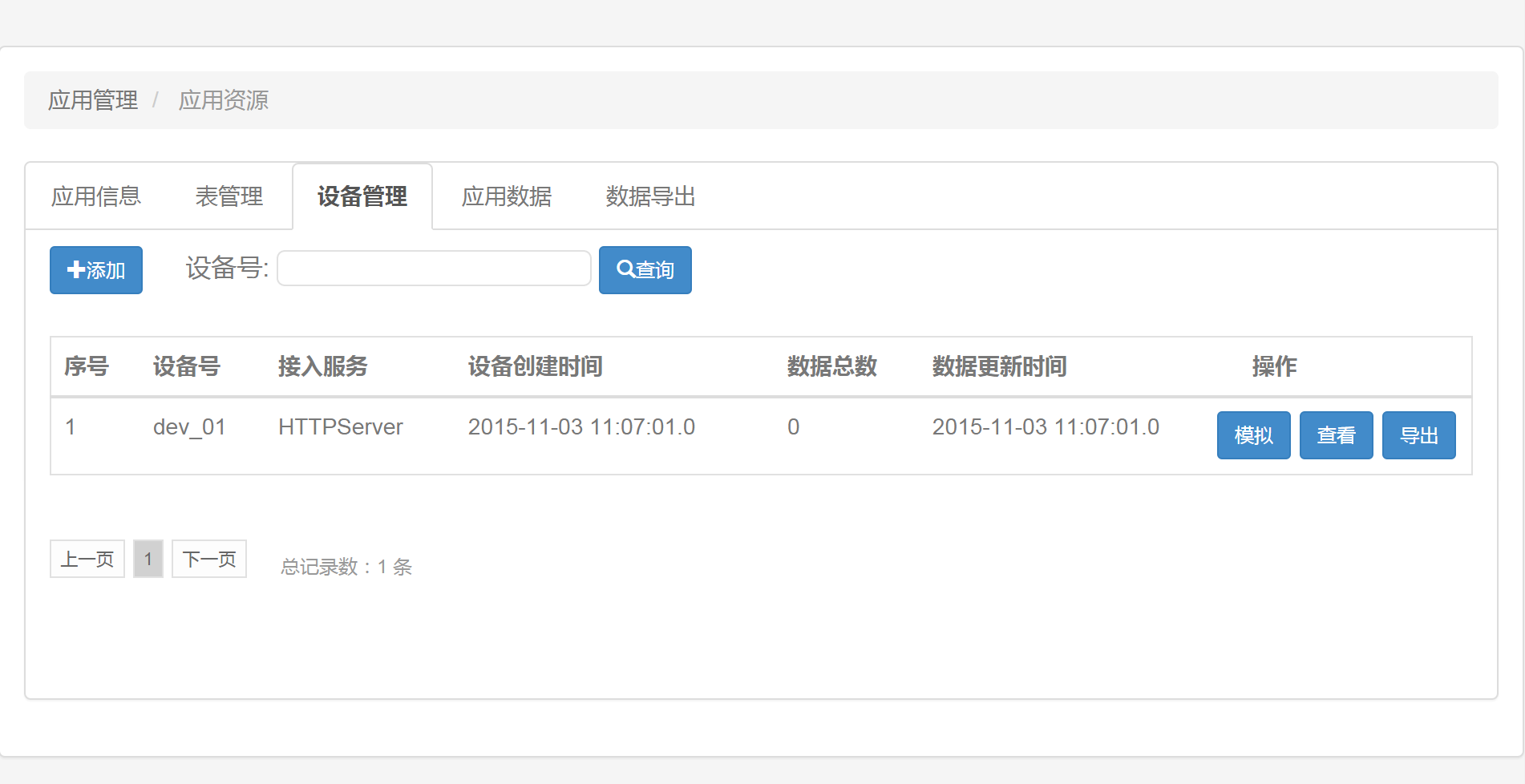Viewport: 1525px width, 784px height.
Task: Click the 导出 button in device row
Action: point(1418,435)
